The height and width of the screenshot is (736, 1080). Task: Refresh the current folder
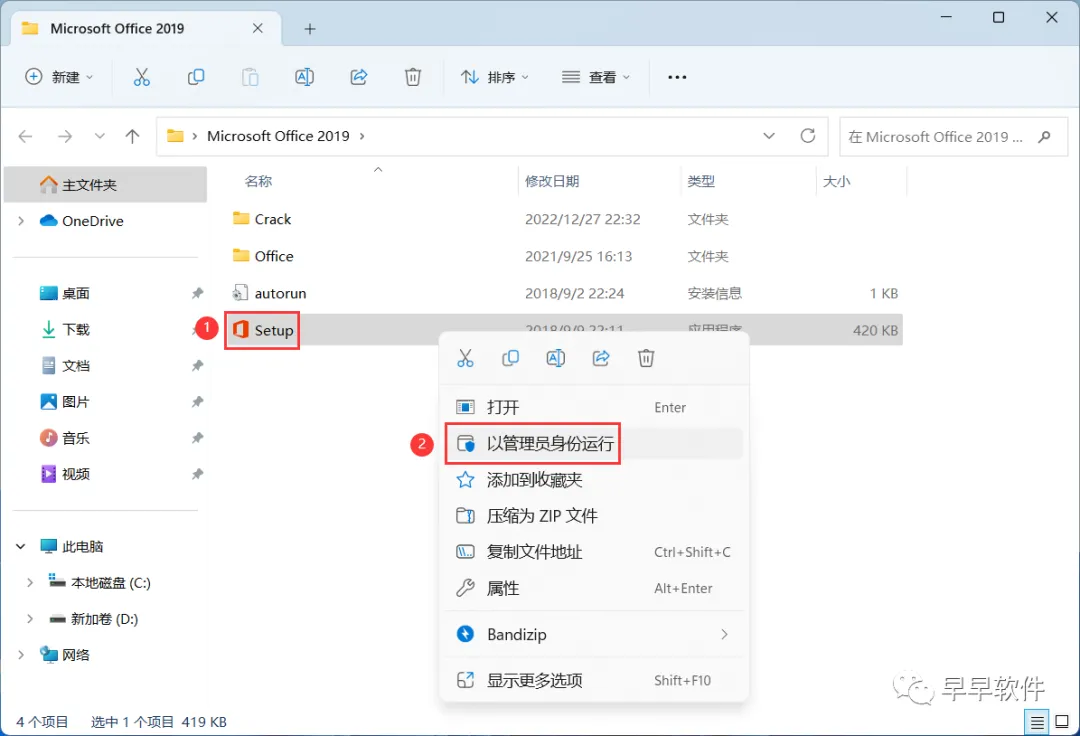click(x=808, y=136)
